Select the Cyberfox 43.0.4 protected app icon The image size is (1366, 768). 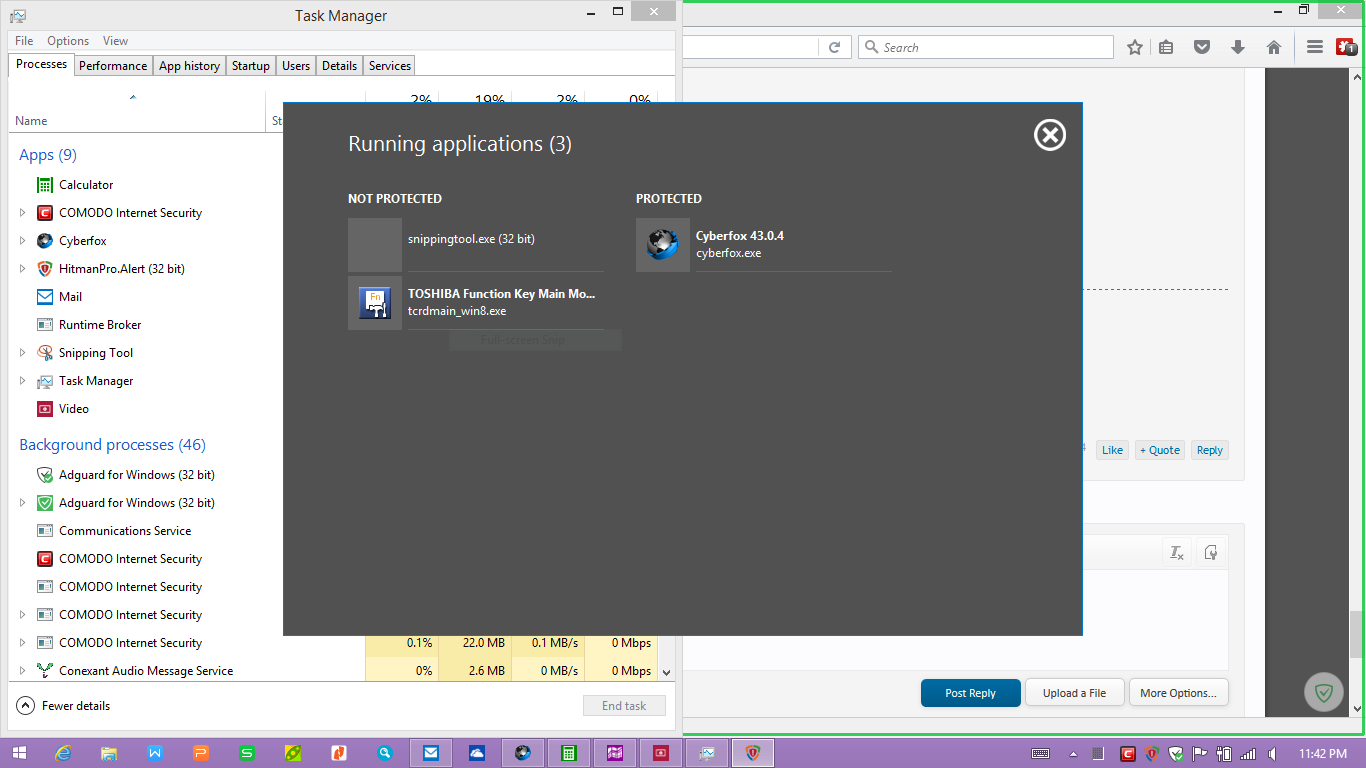coord(663,245)
